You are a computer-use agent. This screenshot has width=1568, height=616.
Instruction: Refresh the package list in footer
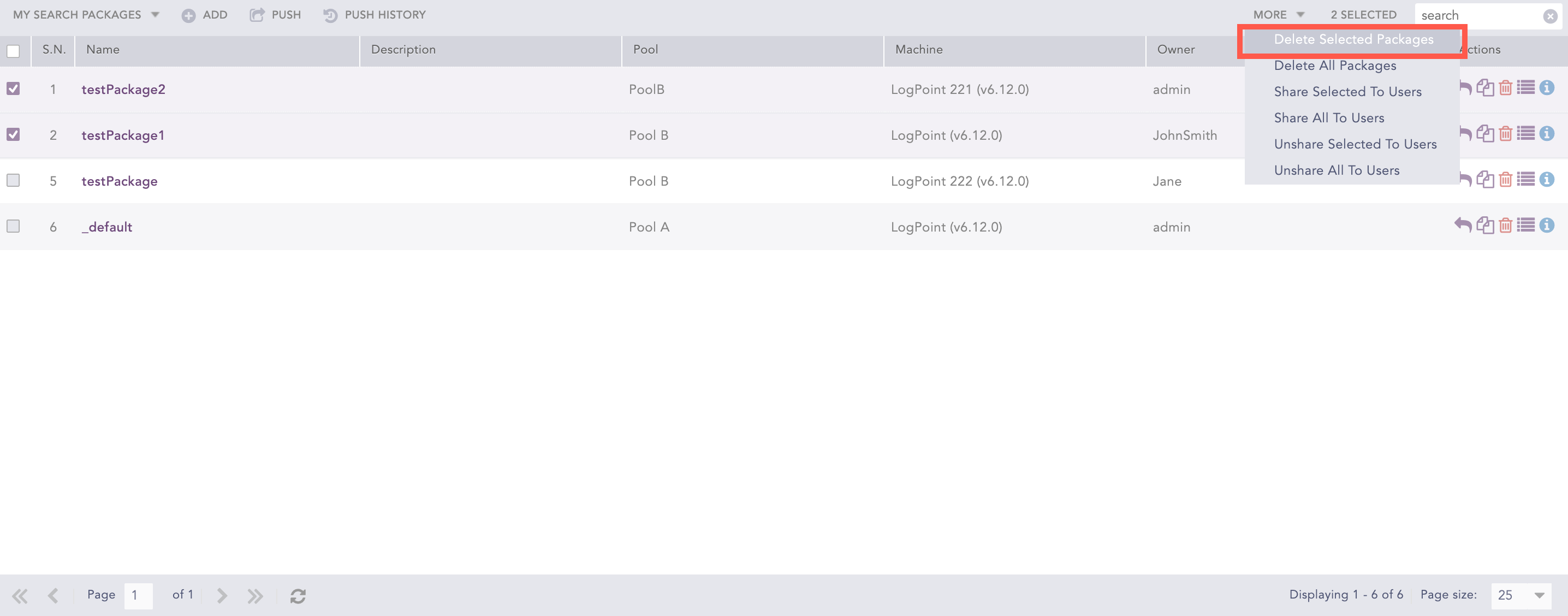pos(298,595)
